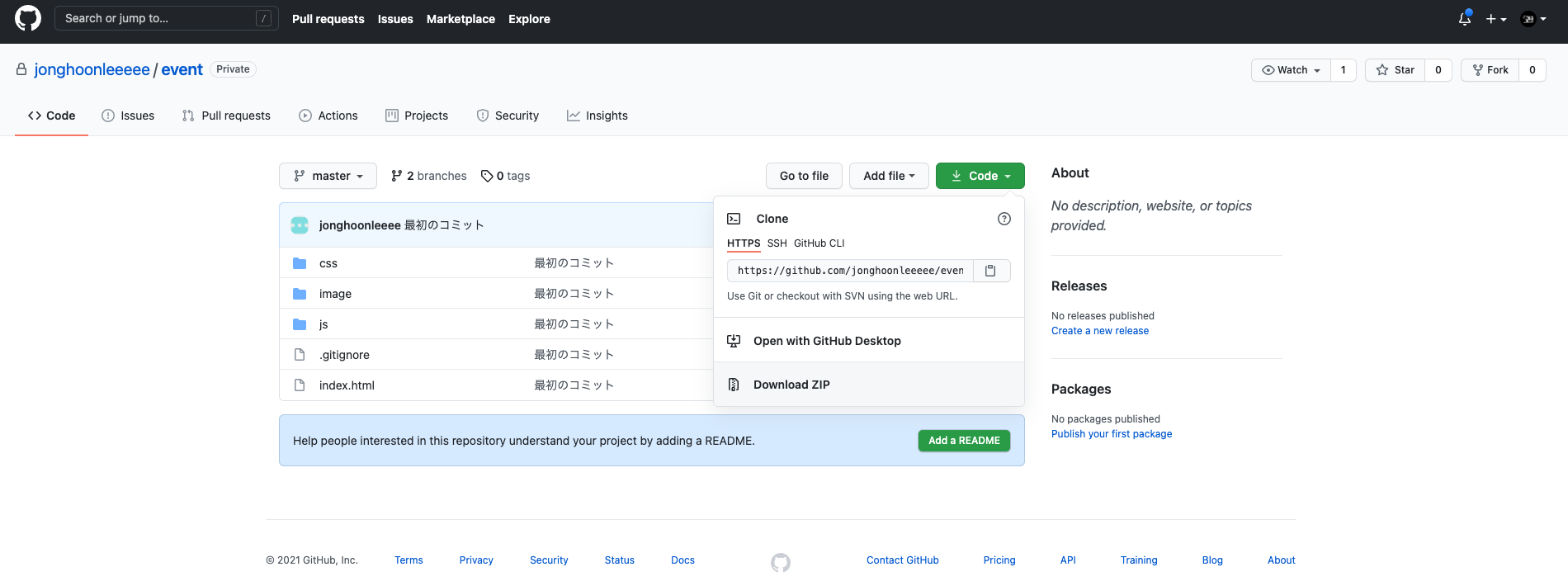Viewport: 1568px width, 581px height.
Task: Open the css folder
Action: point(328,263)
